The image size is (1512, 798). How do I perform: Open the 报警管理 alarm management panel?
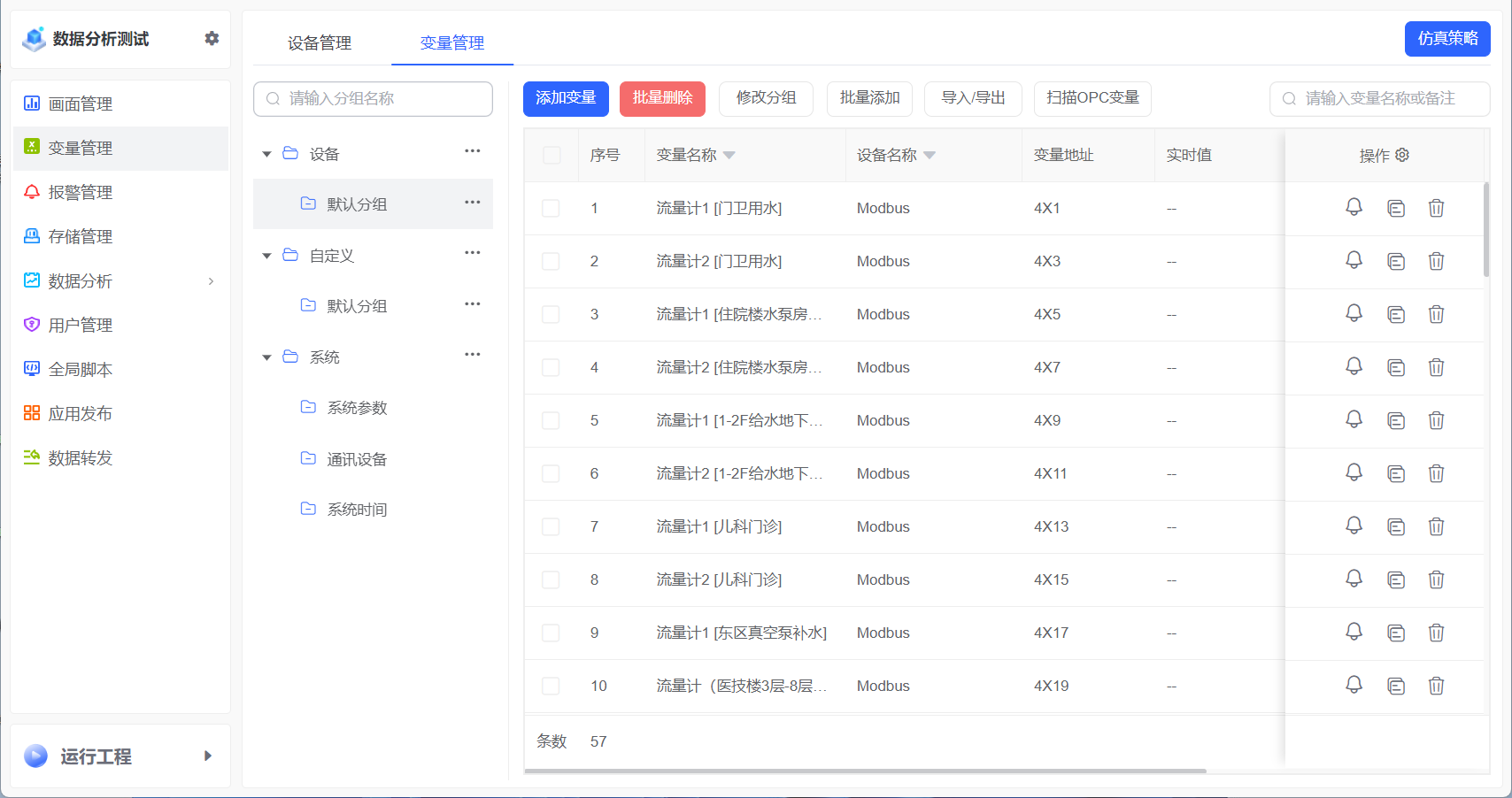tap(81, 192)
